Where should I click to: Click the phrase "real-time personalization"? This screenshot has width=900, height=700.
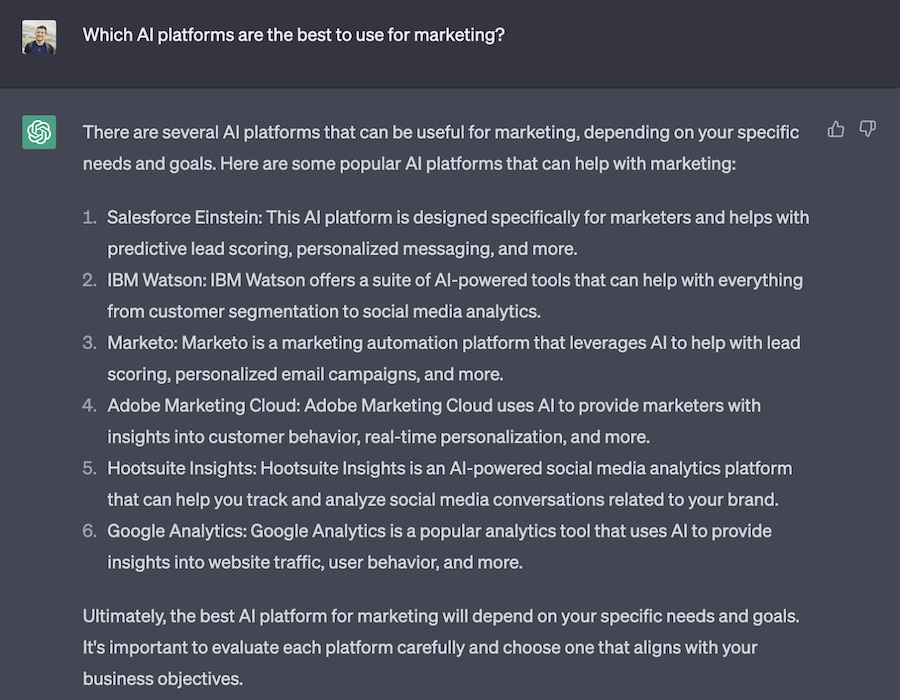click(467, 436)
